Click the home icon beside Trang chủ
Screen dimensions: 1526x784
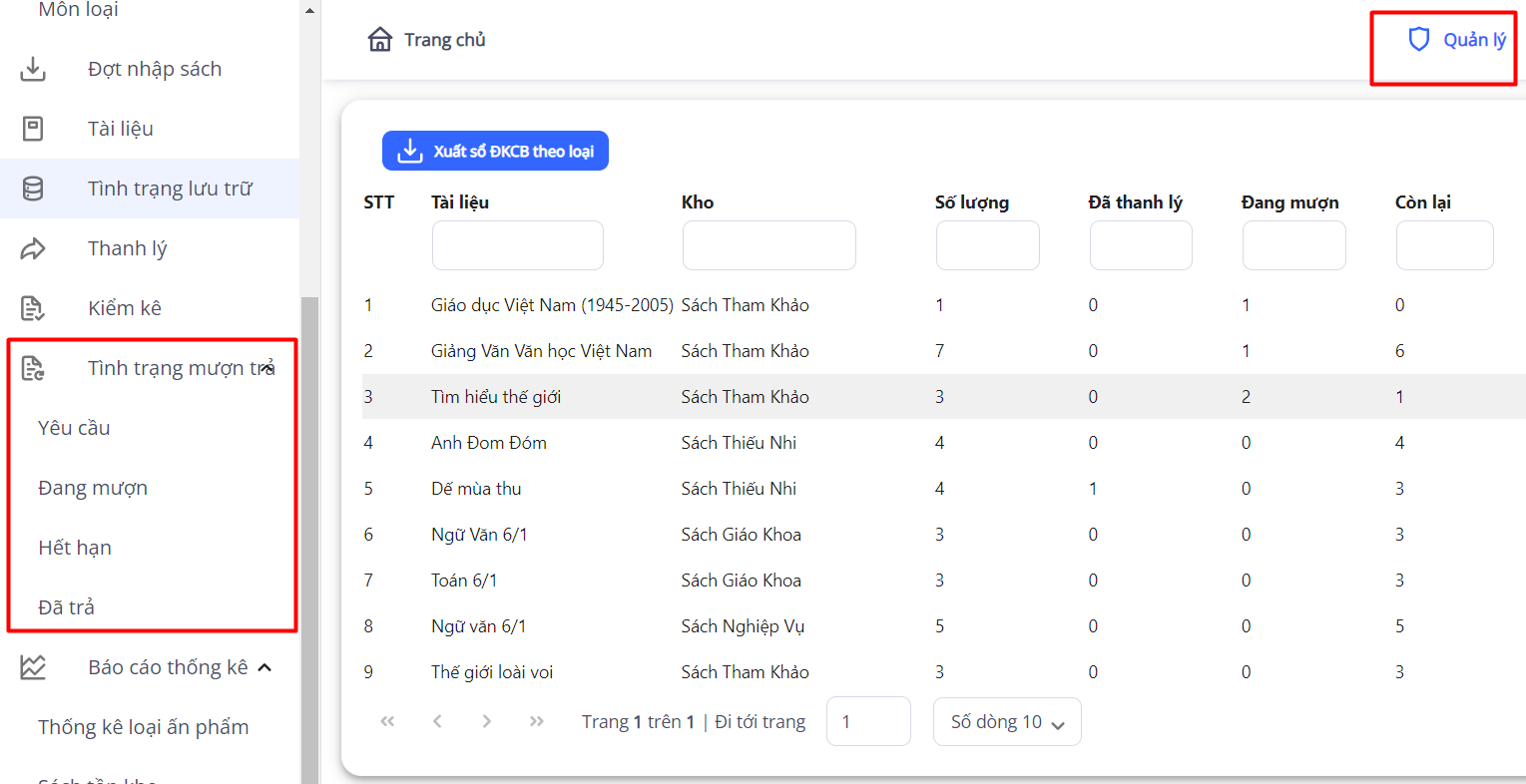click(380, 40)
